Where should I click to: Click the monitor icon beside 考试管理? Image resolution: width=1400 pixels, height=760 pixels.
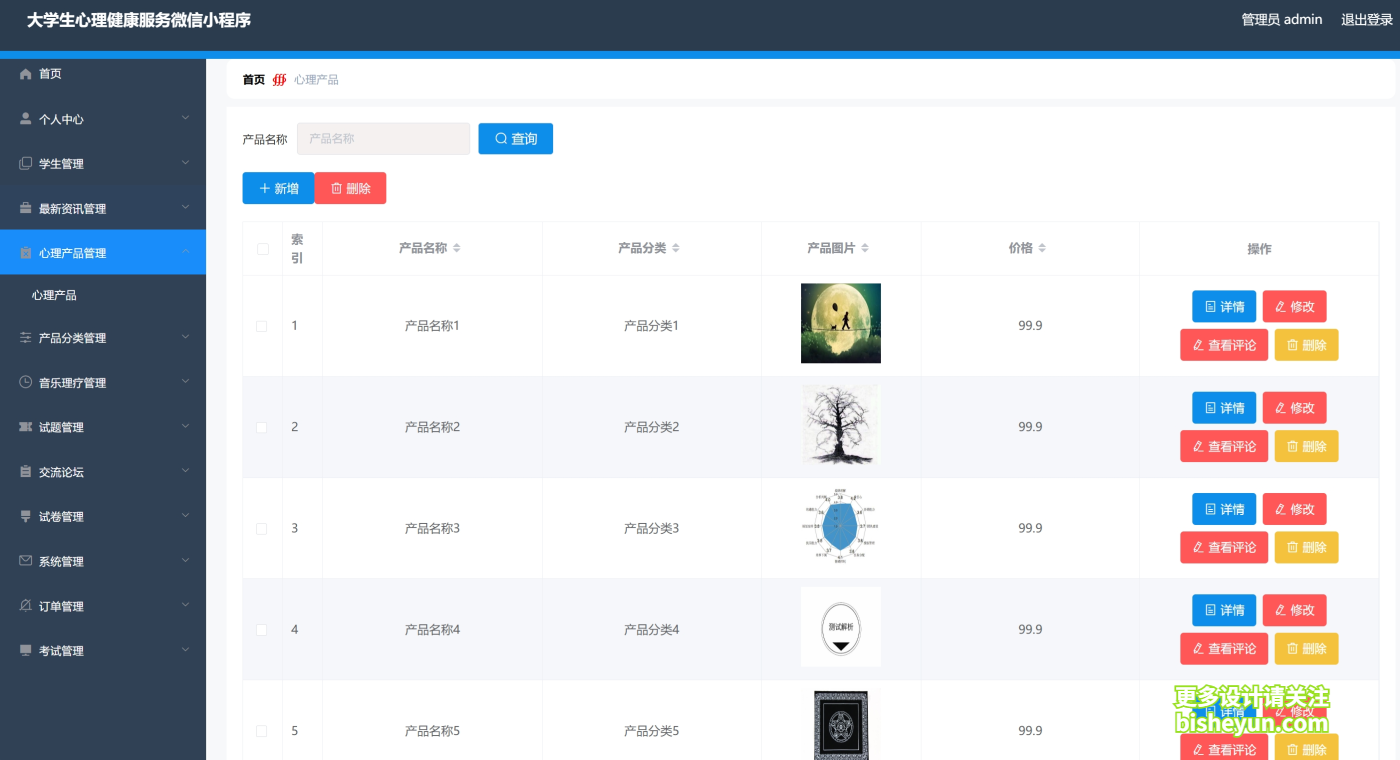point(26,651)
